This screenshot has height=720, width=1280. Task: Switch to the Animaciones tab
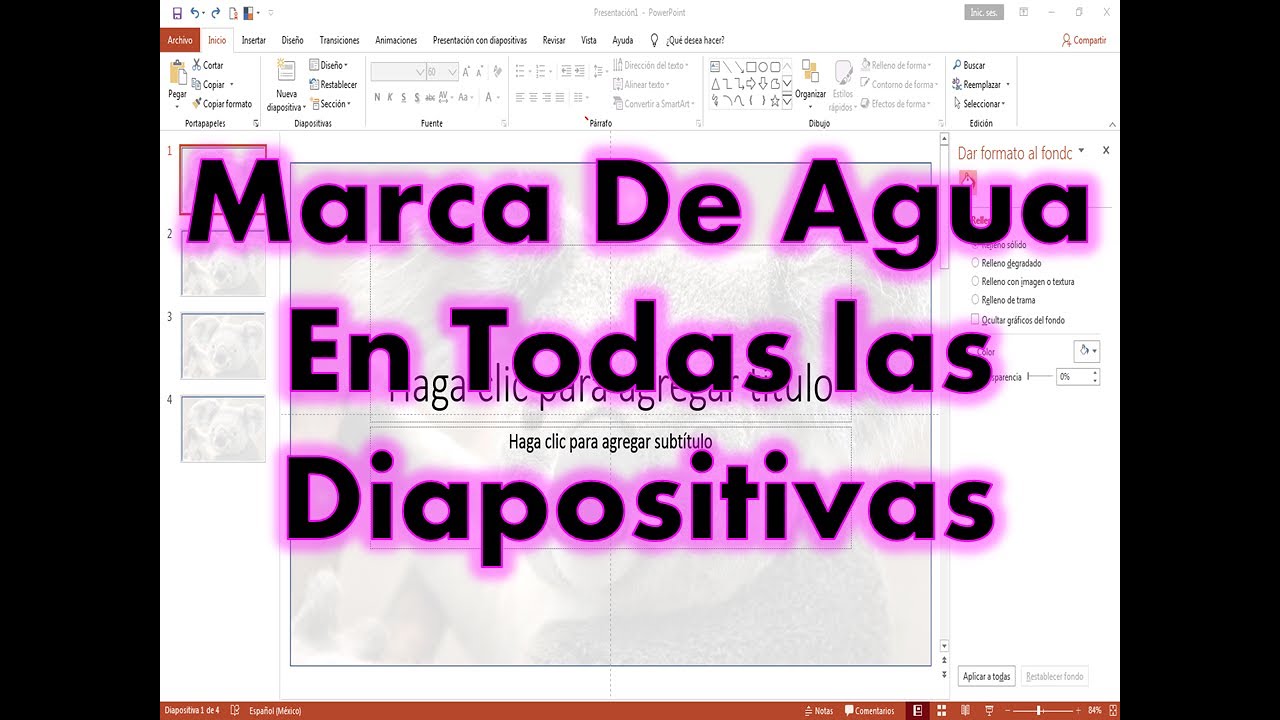point(396,40)
